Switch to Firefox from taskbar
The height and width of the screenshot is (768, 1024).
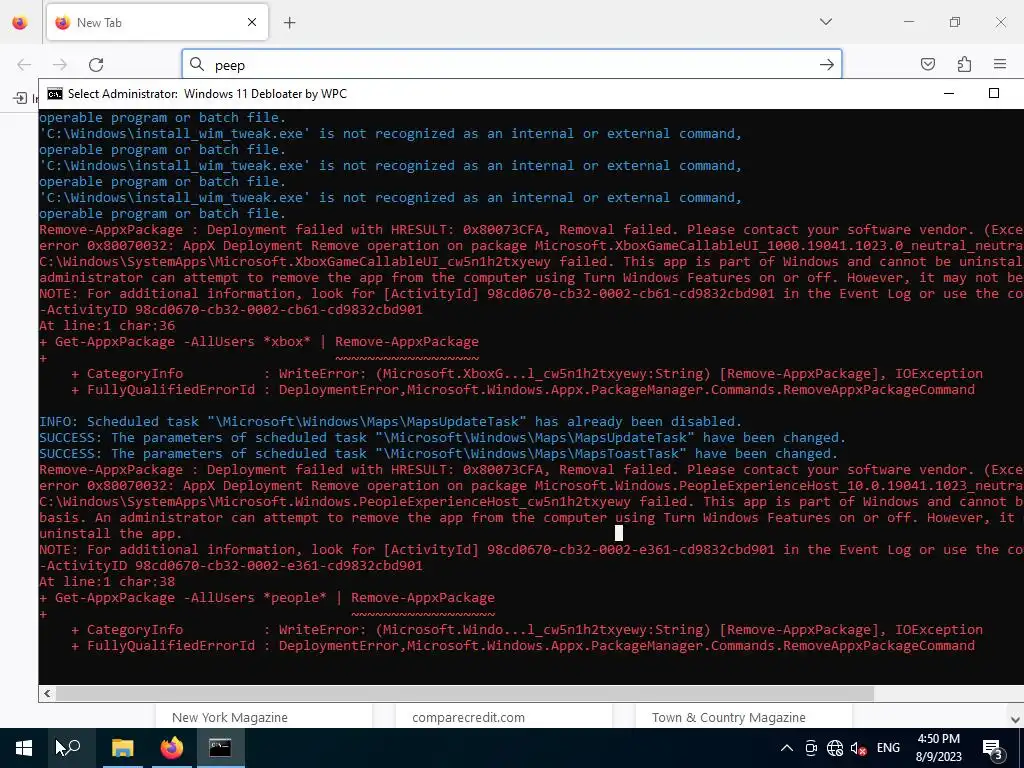pyautogui.click(x=172, y=748)
